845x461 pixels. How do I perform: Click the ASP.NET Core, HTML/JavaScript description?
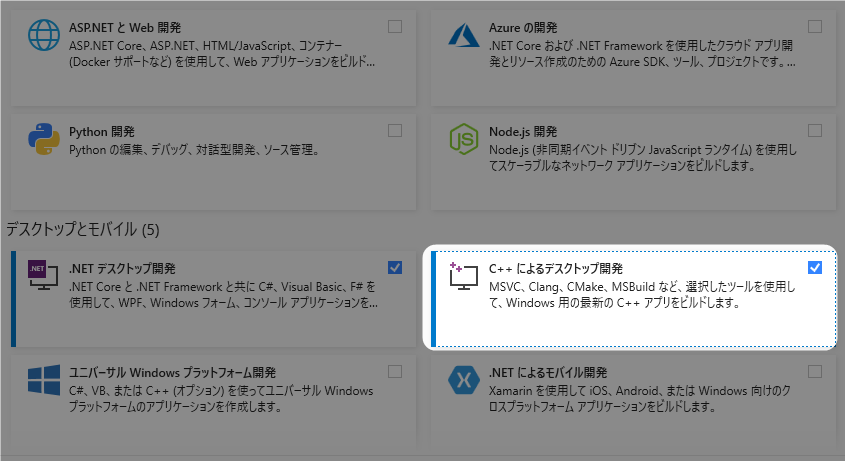click(x=222, y=54)
